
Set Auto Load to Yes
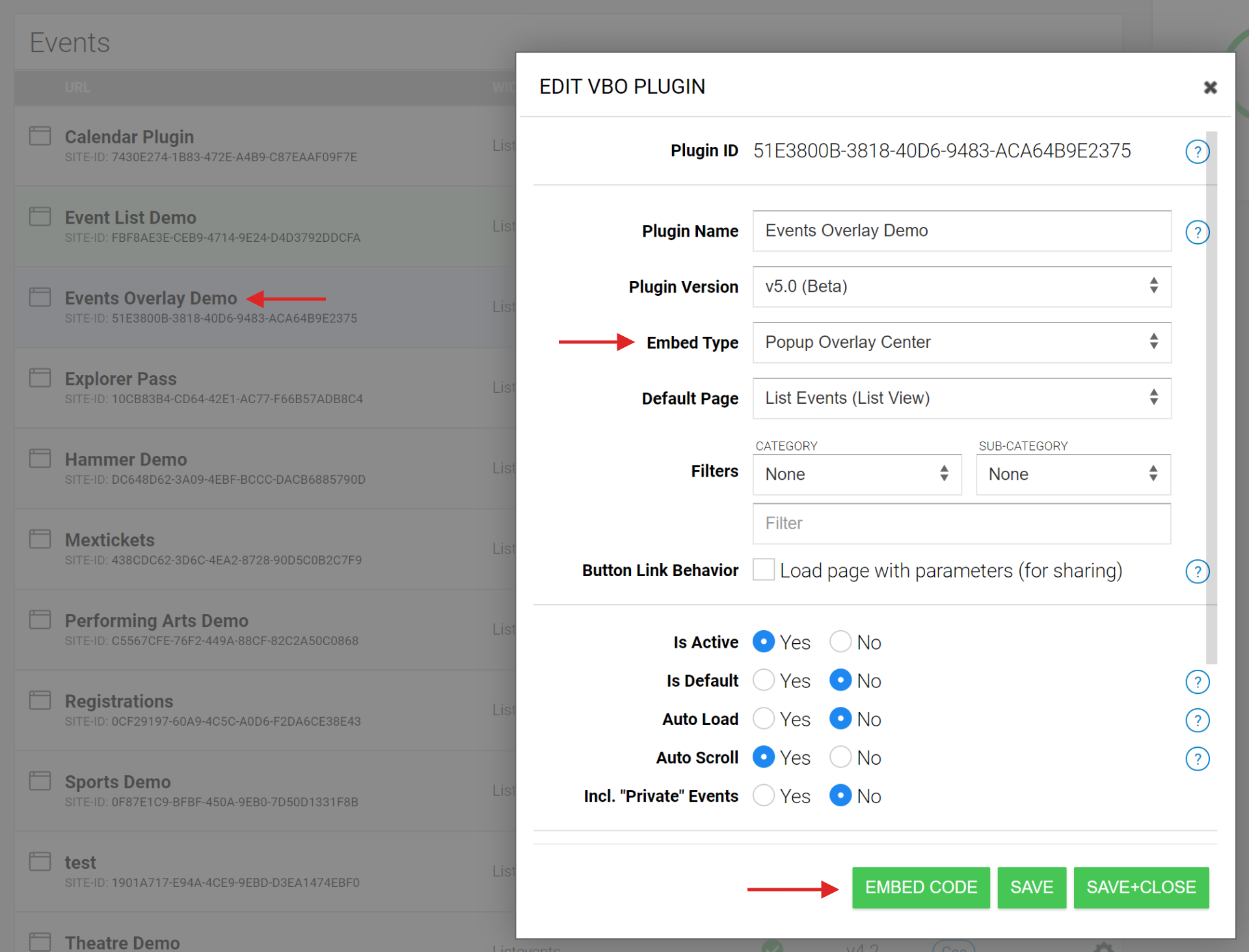coord(764,719)
